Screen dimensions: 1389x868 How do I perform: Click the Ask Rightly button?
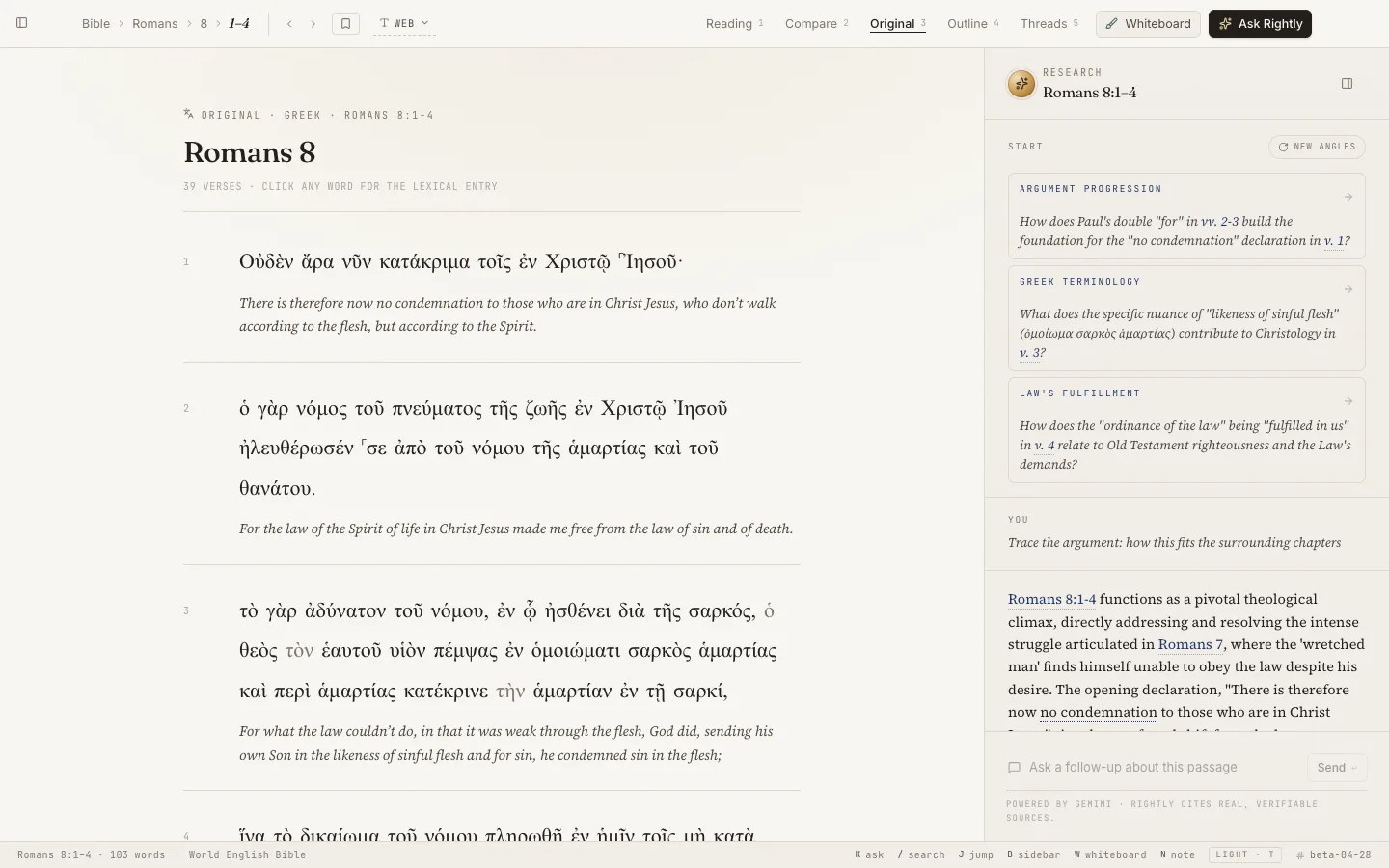[x=1260, y=23]
